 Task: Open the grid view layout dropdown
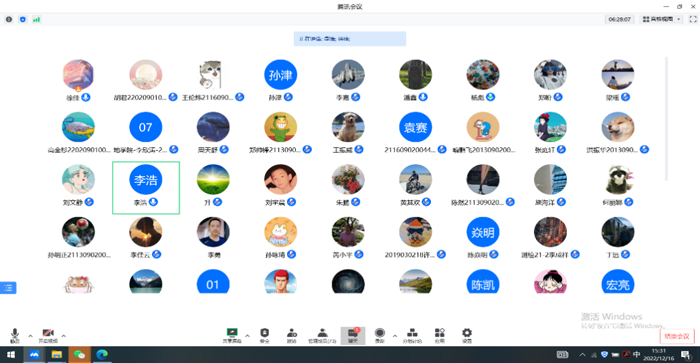661,19
